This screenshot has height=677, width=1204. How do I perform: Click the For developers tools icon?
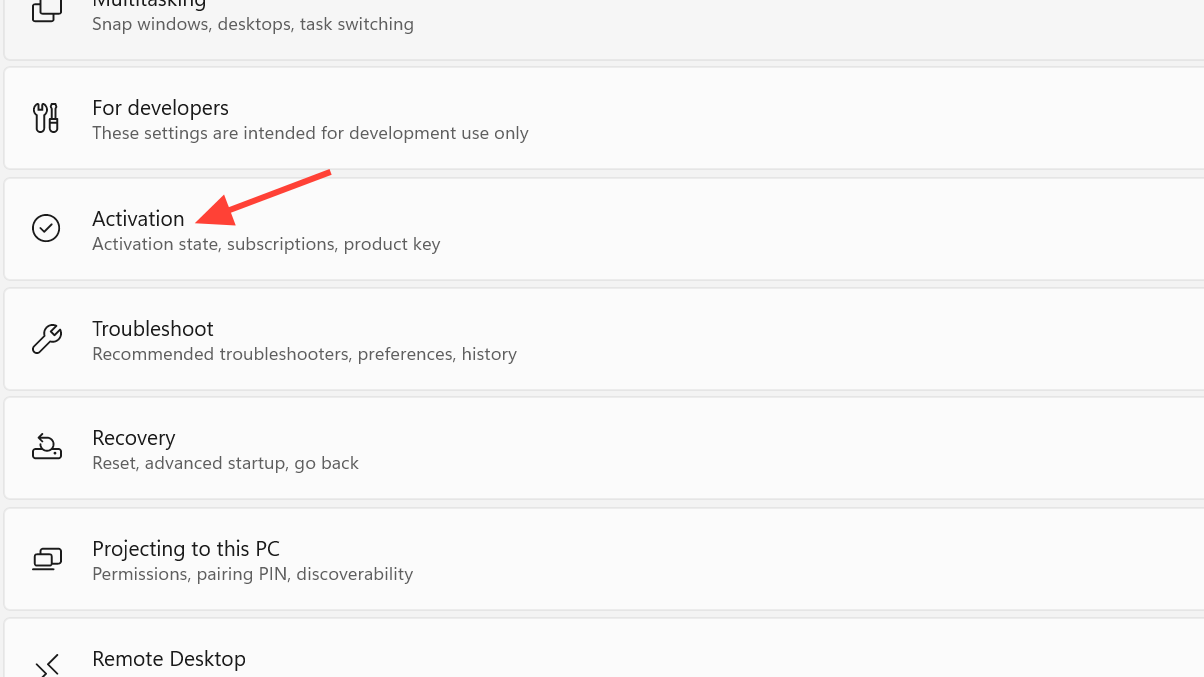(x=46, y=118)
